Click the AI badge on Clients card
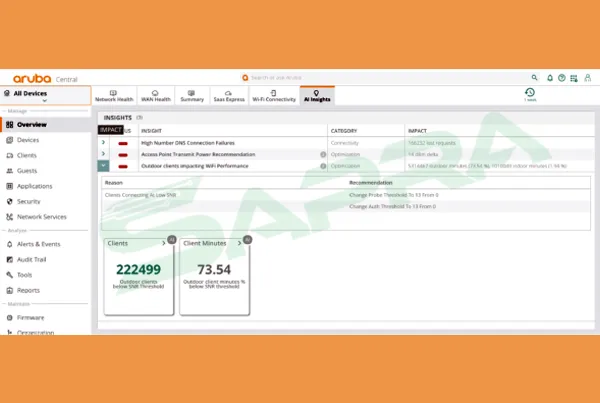 [172, 240]
